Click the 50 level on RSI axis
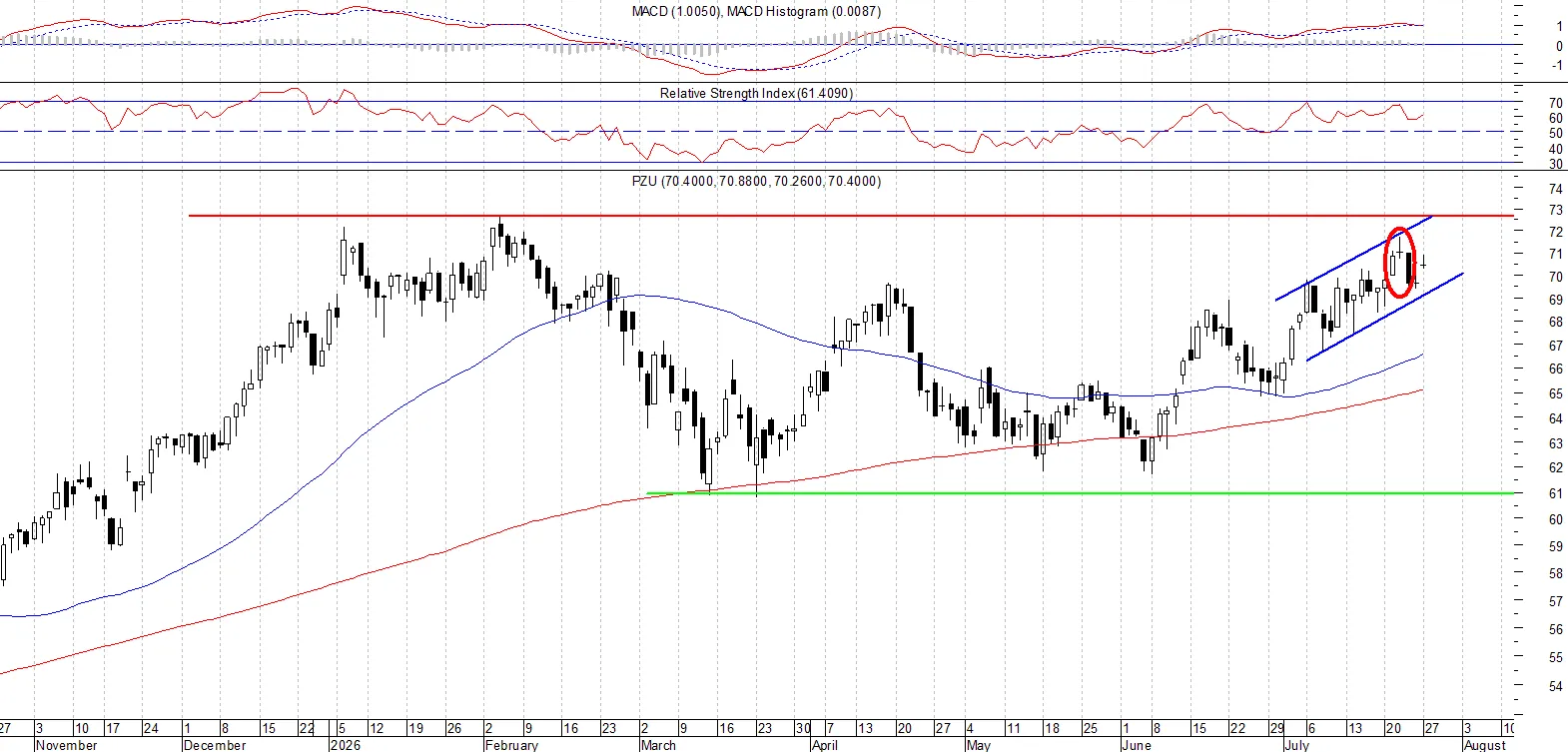Image resolution: width=1568 pixels, height=752 pixels. click(1556, 134)
